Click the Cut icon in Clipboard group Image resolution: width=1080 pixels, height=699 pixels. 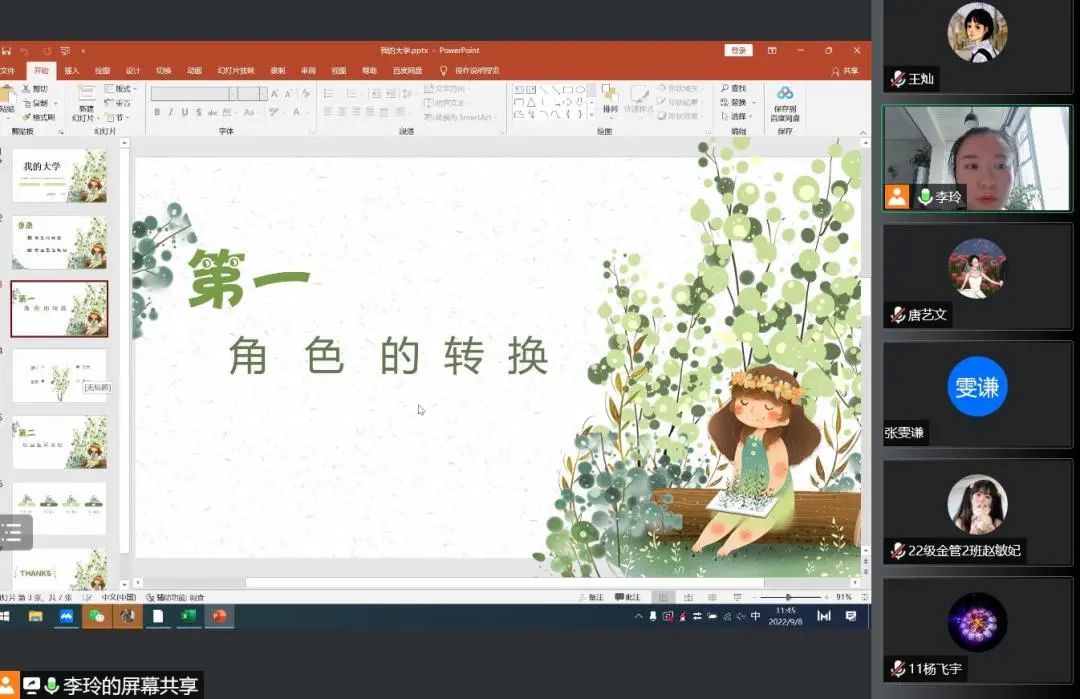[36, 89]
